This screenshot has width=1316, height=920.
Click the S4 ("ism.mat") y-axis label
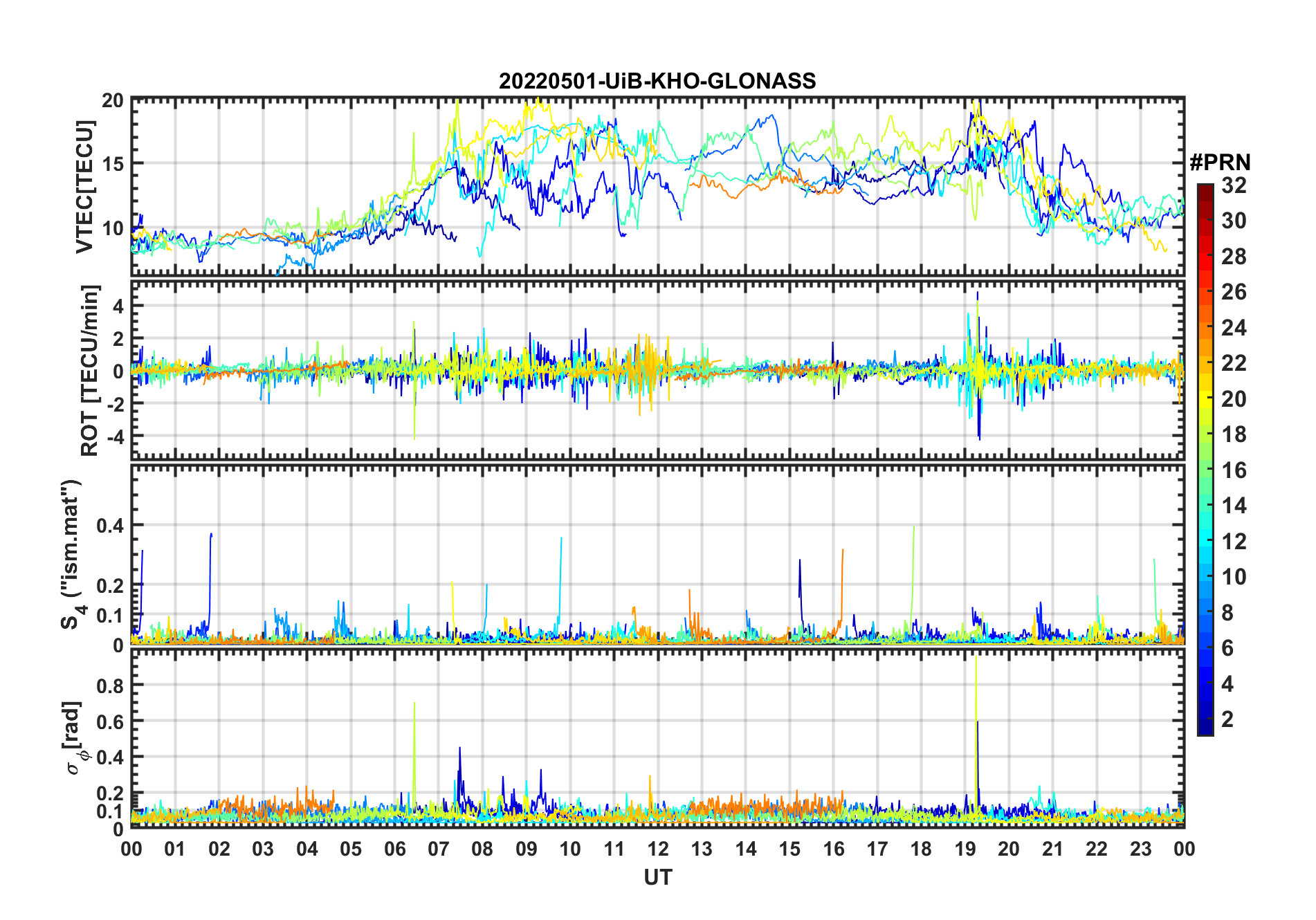click(x=72, y=555)
